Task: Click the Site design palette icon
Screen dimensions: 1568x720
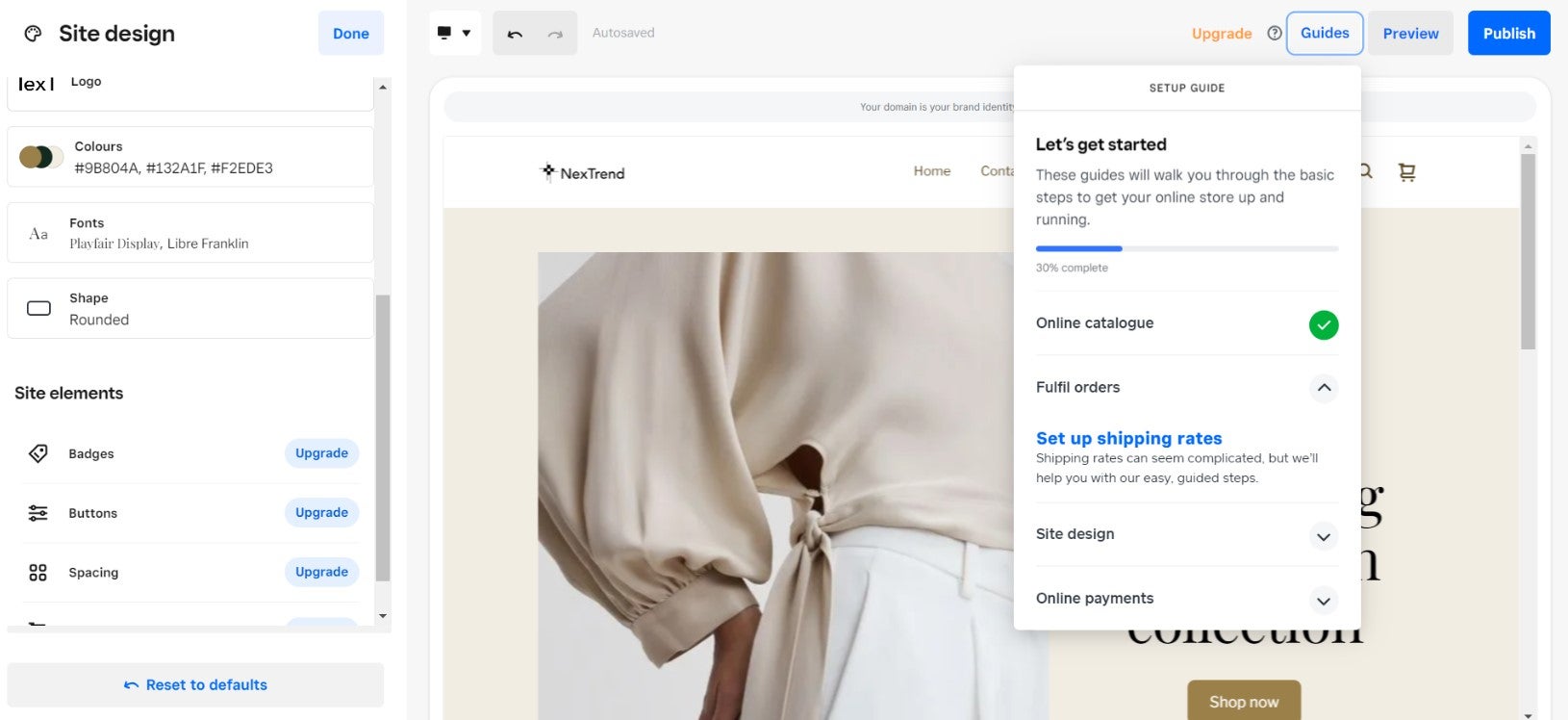Action: tap(34, 34)
